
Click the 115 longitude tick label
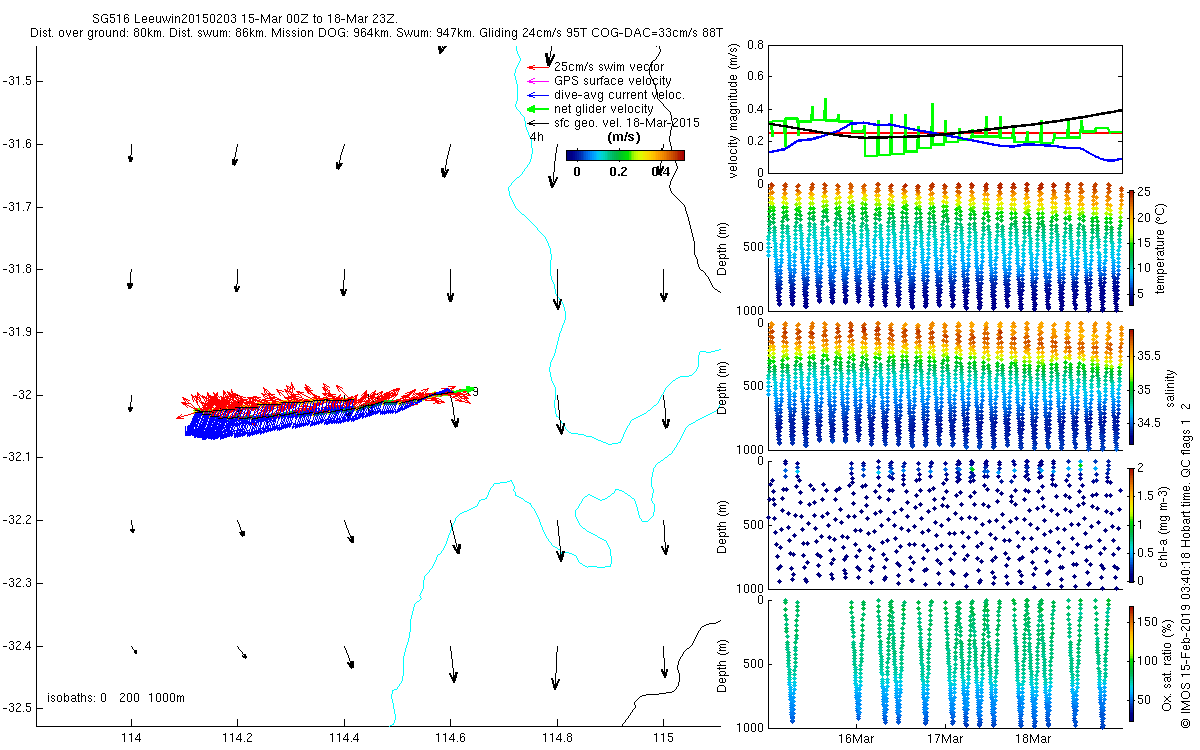click(663, 737)
